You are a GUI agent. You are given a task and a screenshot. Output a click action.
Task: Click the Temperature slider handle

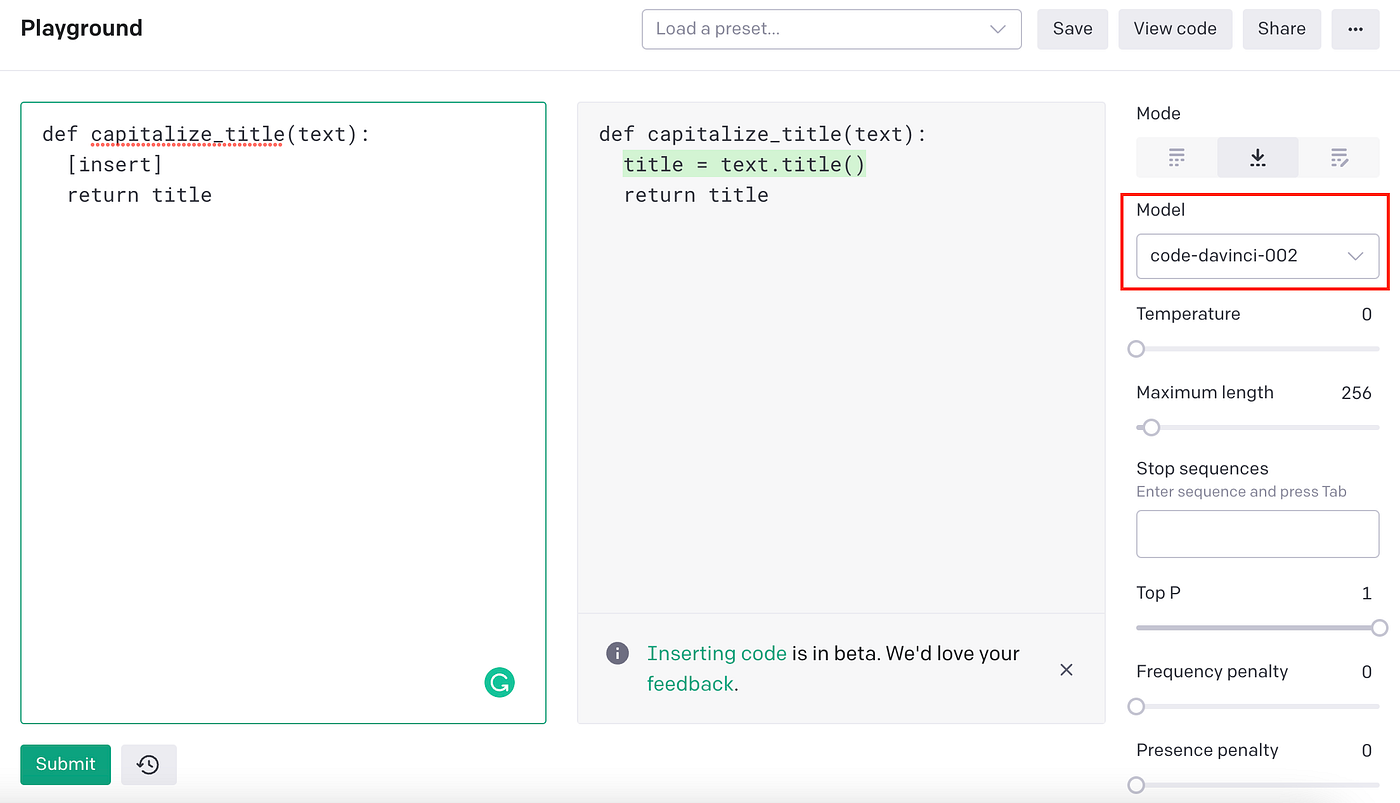tap(1136, 349)
